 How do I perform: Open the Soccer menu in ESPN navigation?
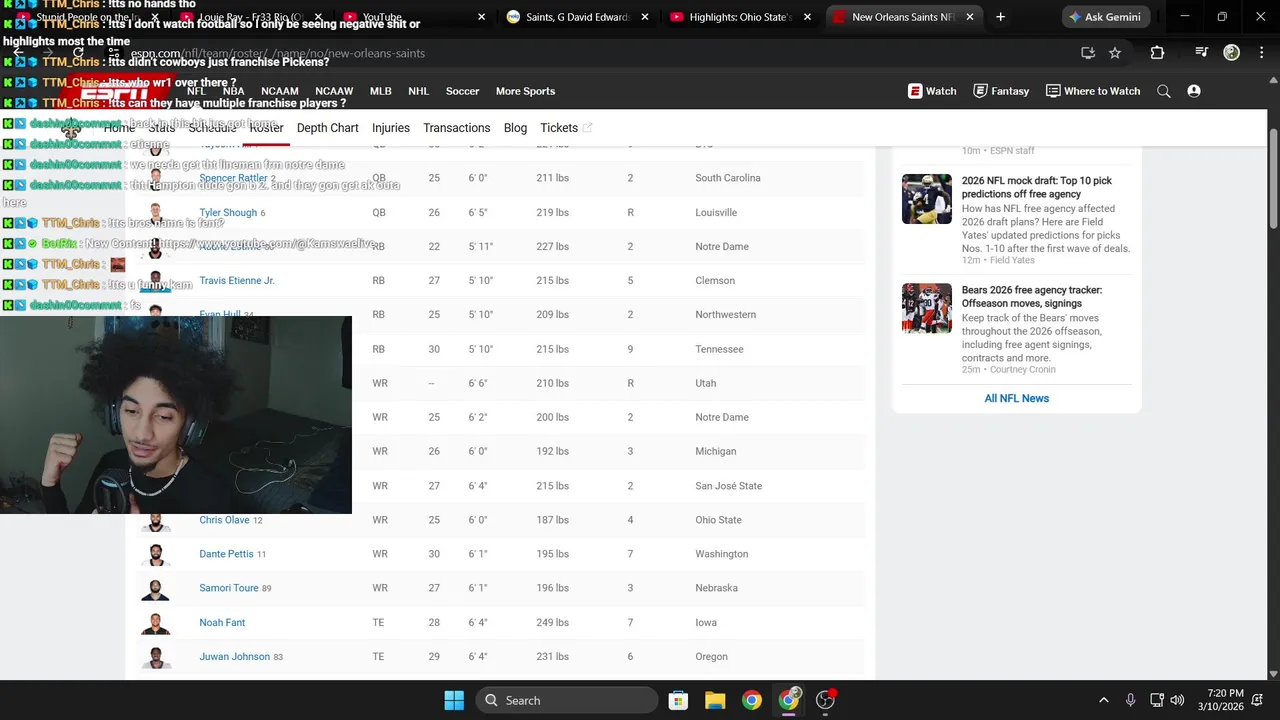tap(462, 91)
